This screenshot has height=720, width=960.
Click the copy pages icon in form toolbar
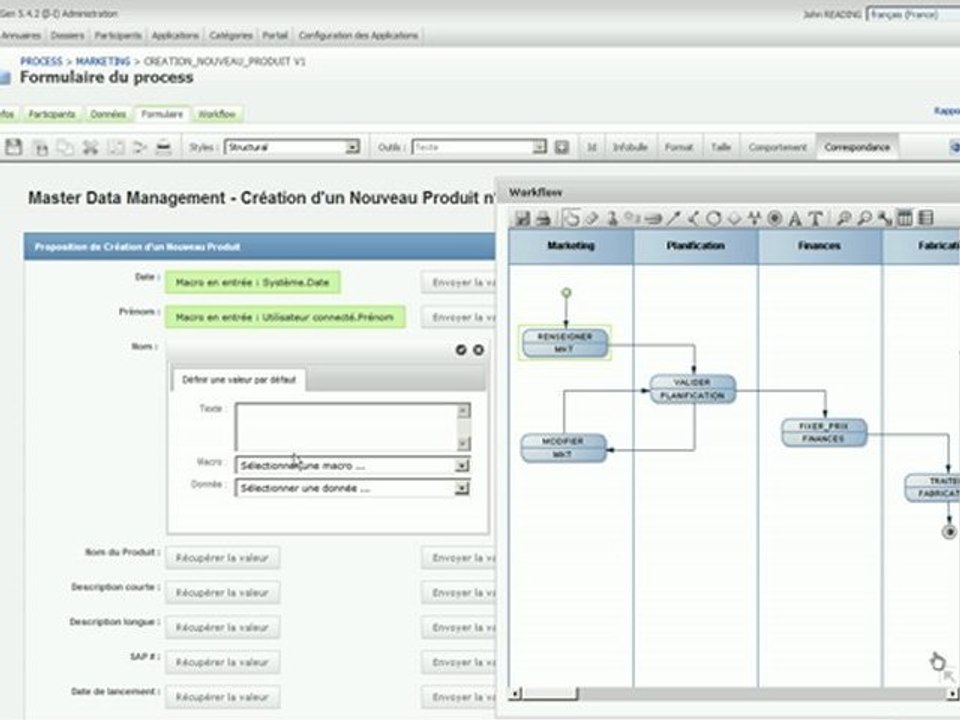click(x=65, y=147)
